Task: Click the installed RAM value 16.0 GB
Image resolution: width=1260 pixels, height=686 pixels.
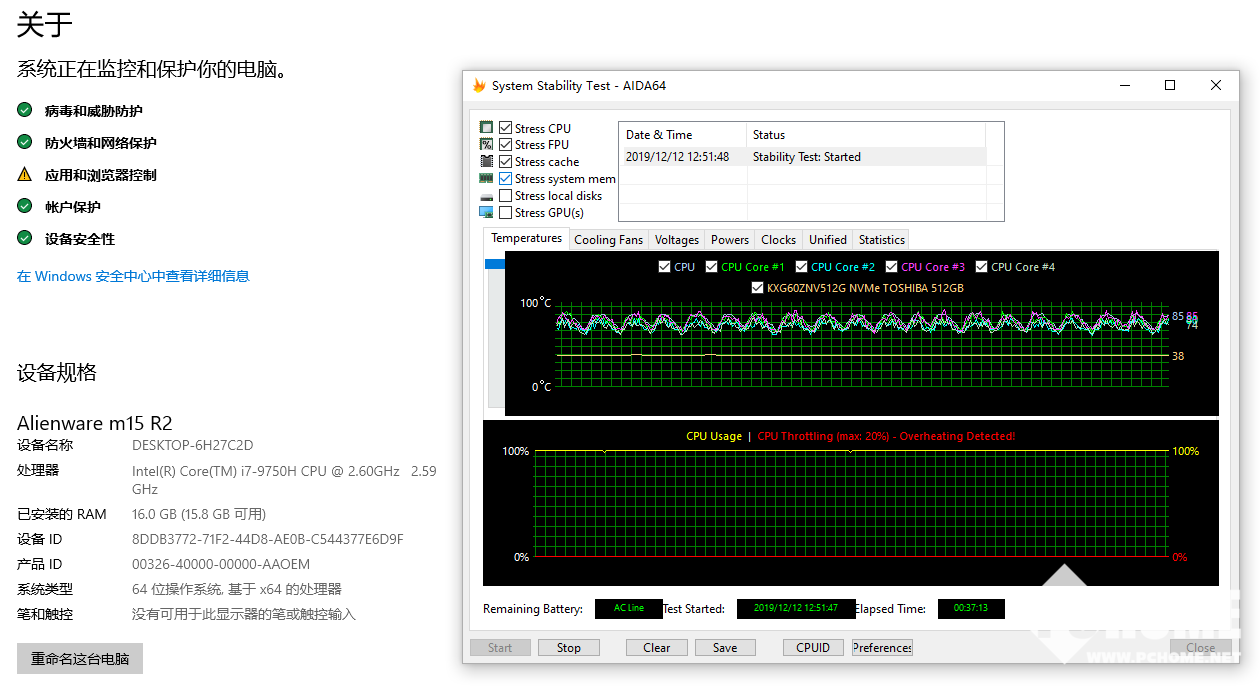Action: click(x=198, y=514)
